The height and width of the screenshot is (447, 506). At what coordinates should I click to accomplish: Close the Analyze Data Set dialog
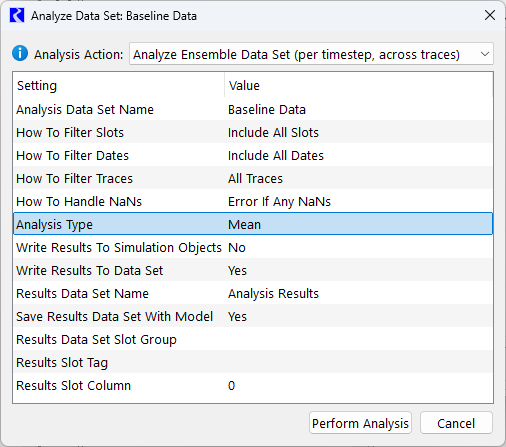tap(490, 15)
